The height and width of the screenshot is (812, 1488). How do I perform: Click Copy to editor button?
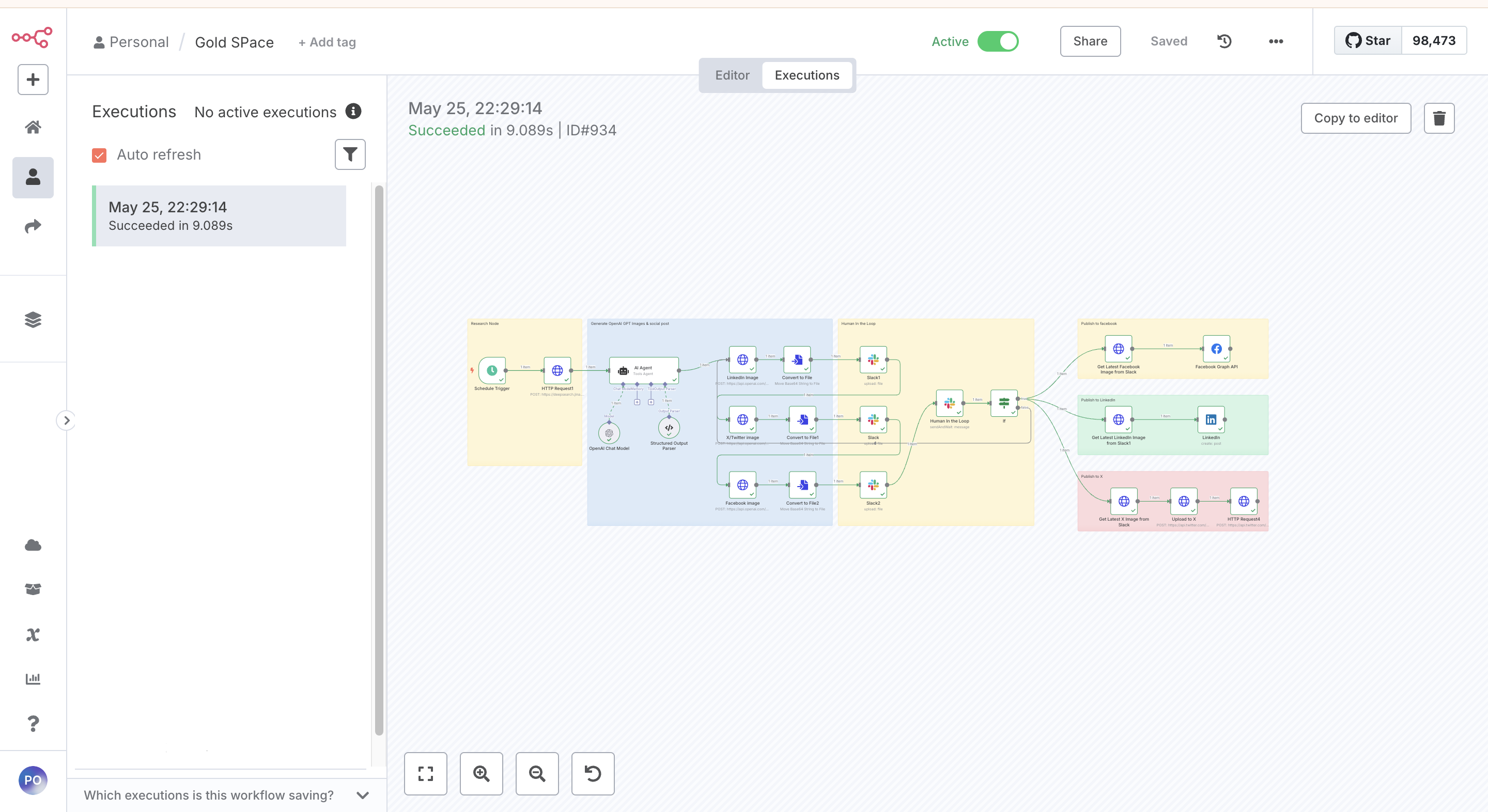[1356, 118]
